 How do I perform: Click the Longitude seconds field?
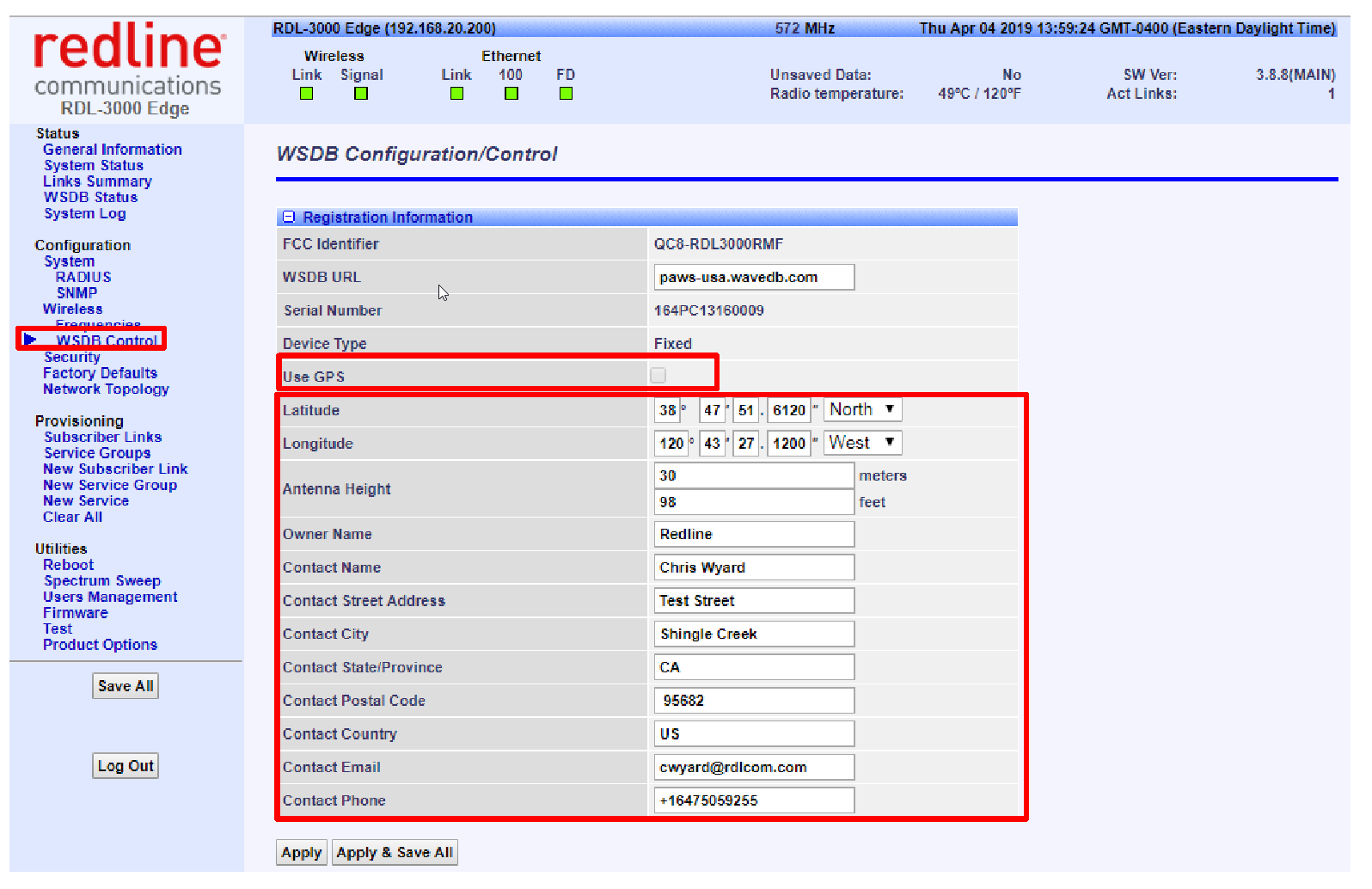tap(745, 444)
